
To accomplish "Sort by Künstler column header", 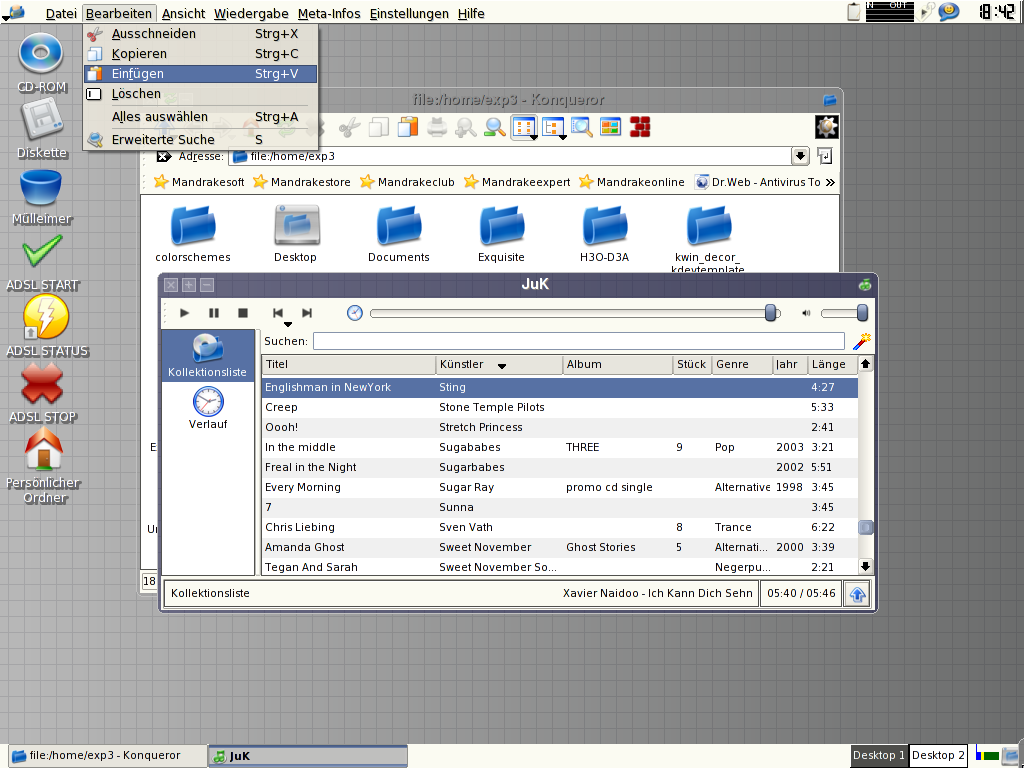I will [499, 364].
